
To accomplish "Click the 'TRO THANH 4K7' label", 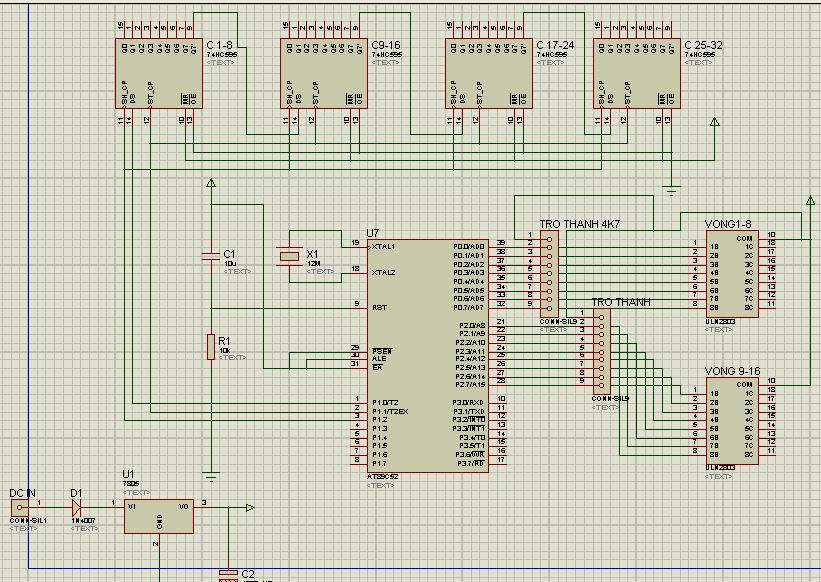I will pos(580,224).
